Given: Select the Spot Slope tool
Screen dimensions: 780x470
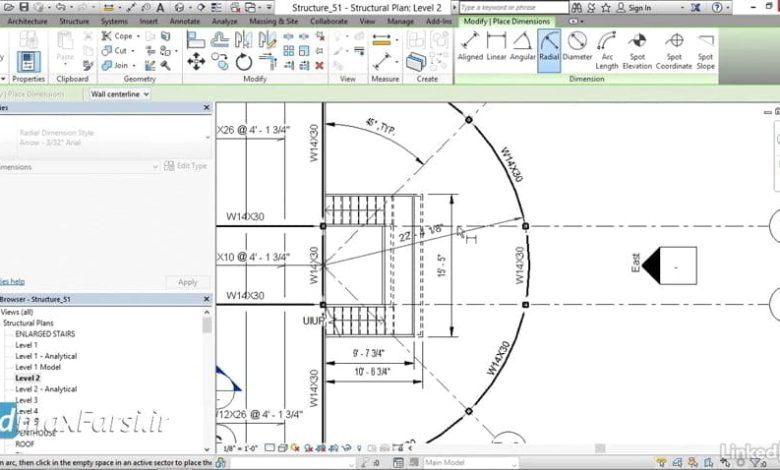Looking at the screenshot, I should pos(705,50).
